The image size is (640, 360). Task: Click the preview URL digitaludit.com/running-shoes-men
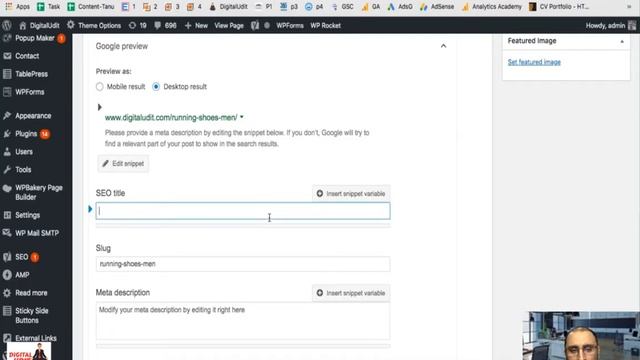171,118
